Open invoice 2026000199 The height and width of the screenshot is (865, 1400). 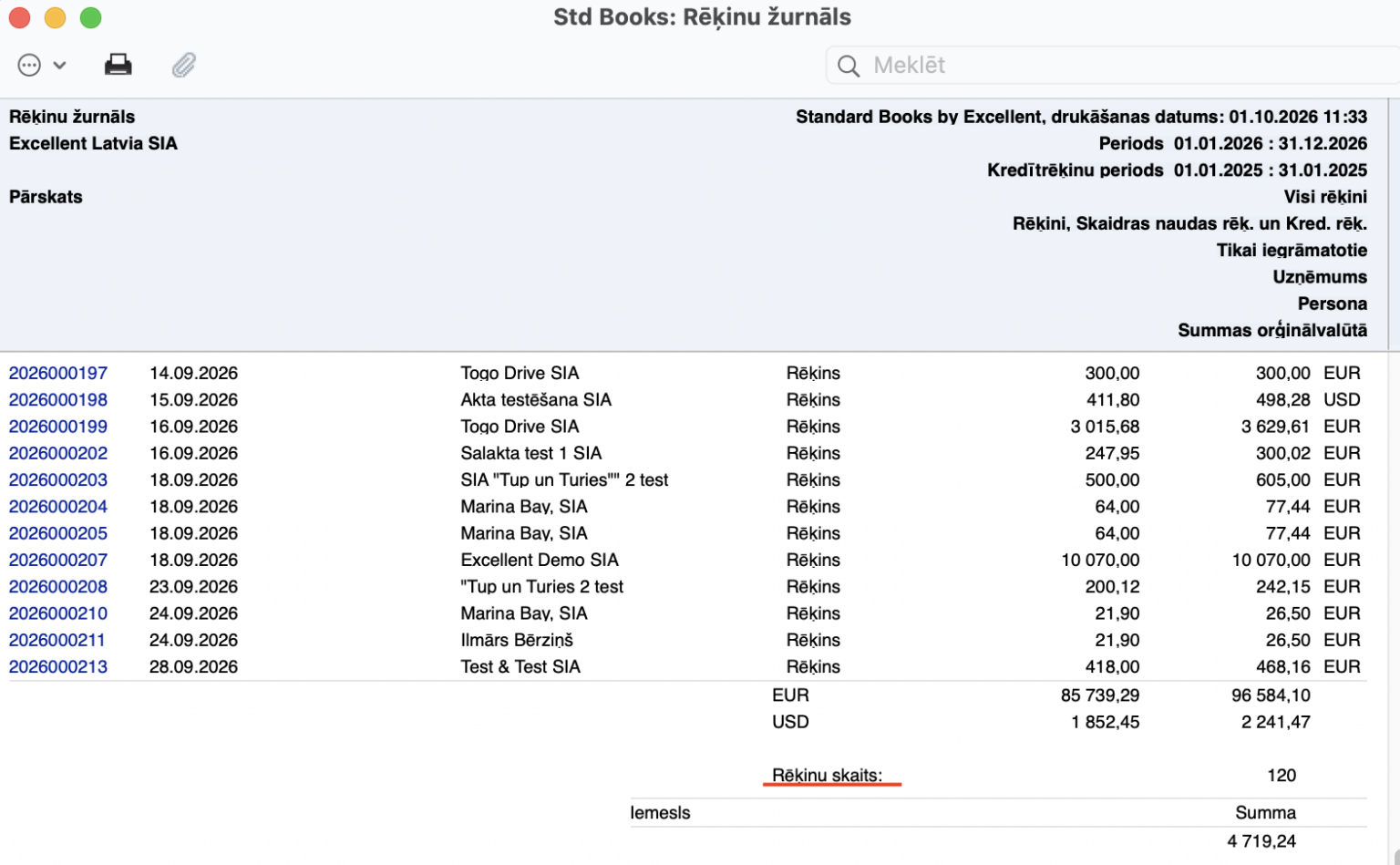tap(58, 426)
